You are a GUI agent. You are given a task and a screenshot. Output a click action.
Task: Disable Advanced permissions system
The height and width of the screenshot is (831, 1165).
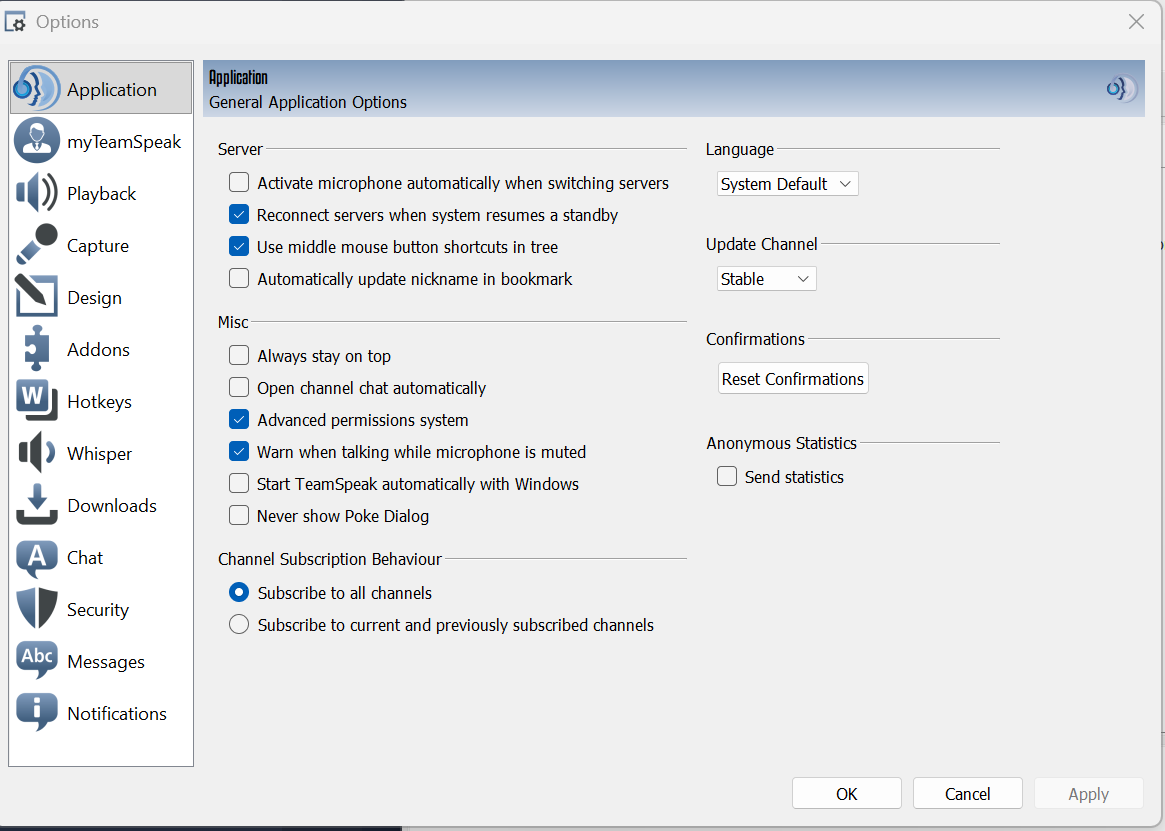pyautogui.click(x=239, y=419)
